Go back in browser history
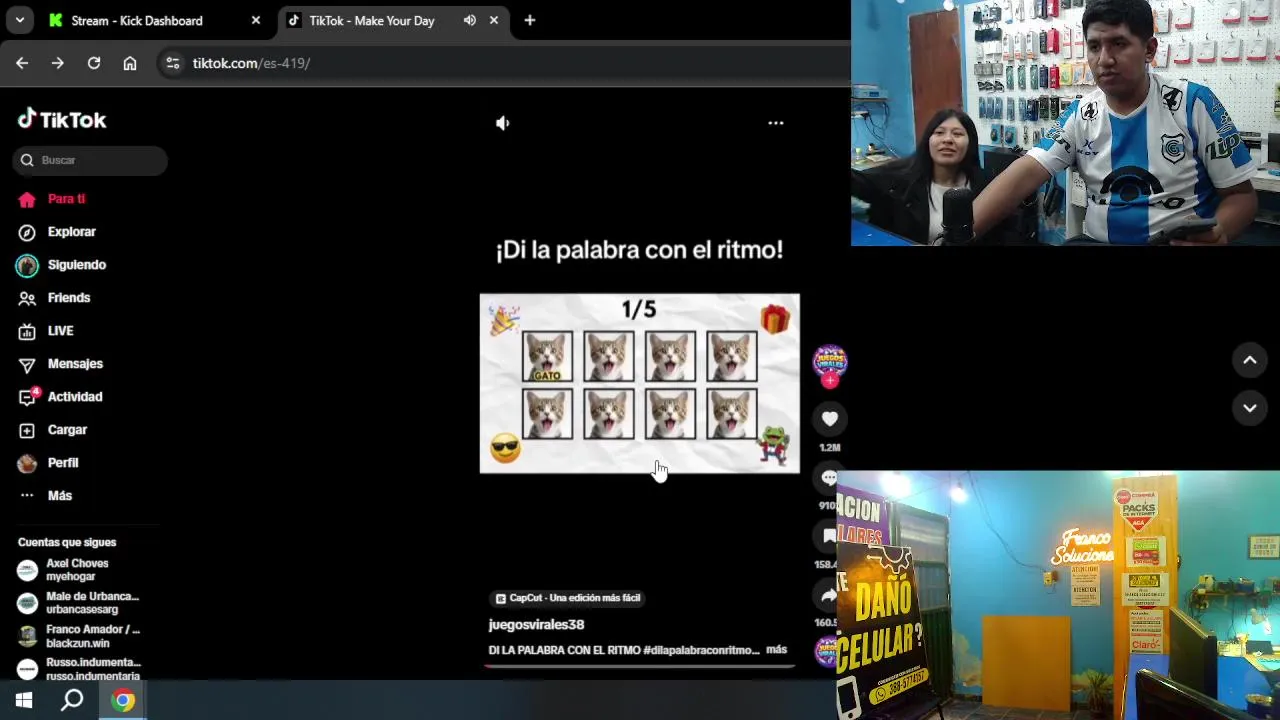The width and height of the screenshot is (1280, 720). [22, 63]
